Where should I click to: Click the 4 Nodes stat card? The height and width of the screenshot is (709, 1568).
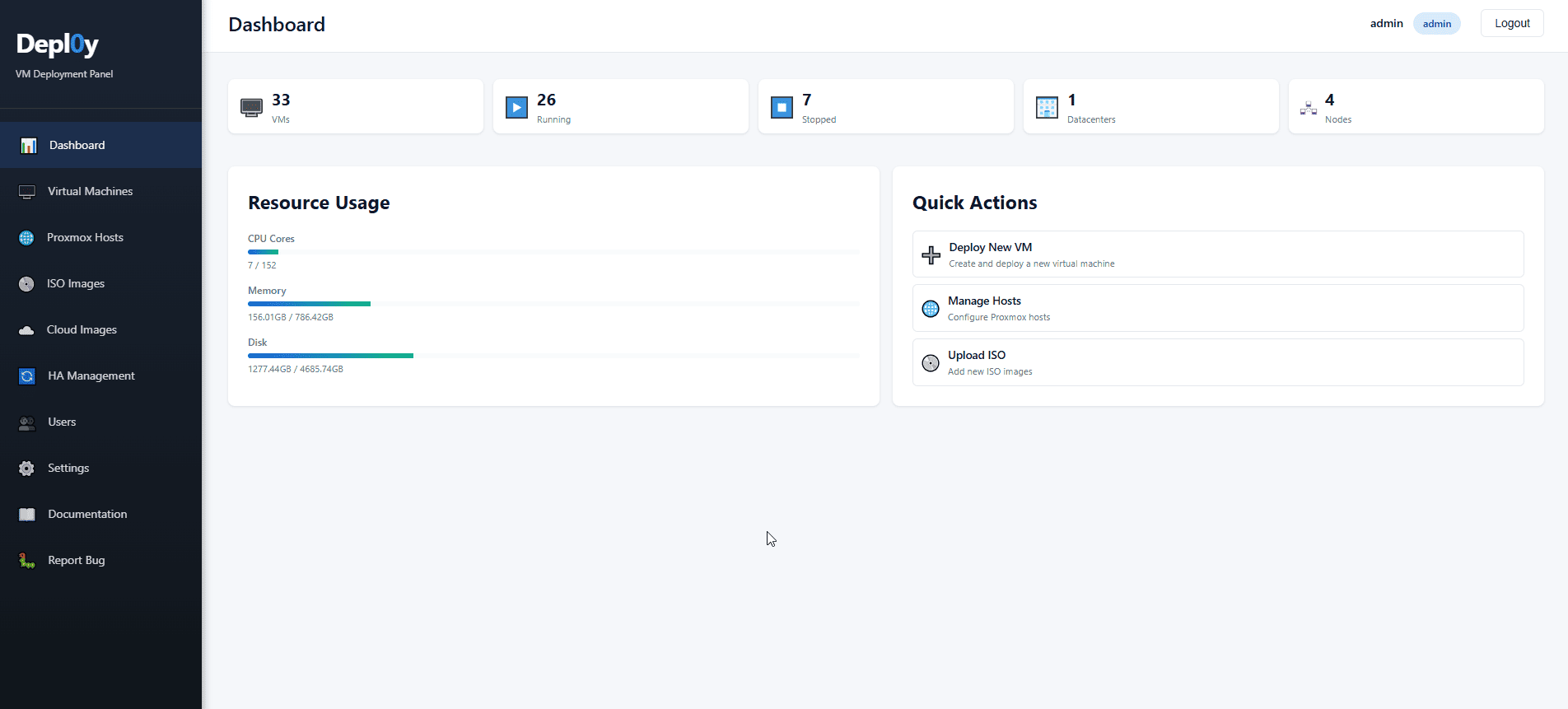(1416, 106)
